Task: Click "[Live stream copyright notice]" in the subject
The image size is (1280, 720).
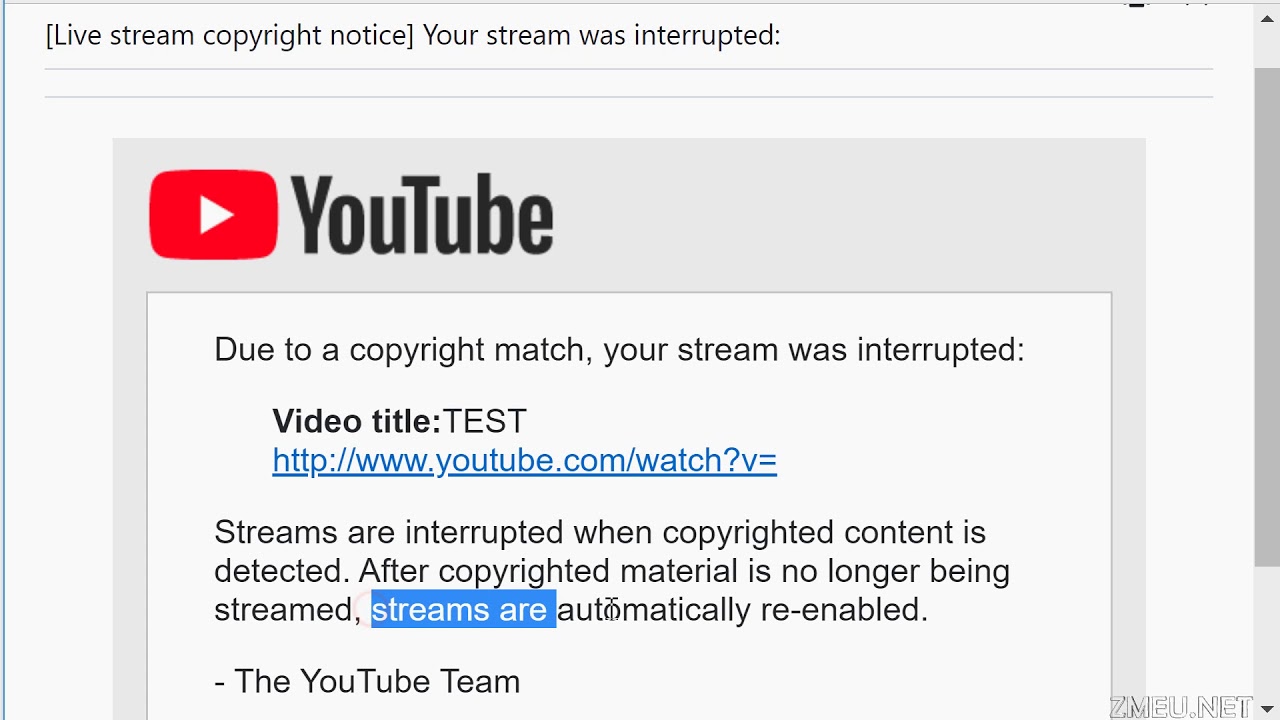Action: point(229,35)
